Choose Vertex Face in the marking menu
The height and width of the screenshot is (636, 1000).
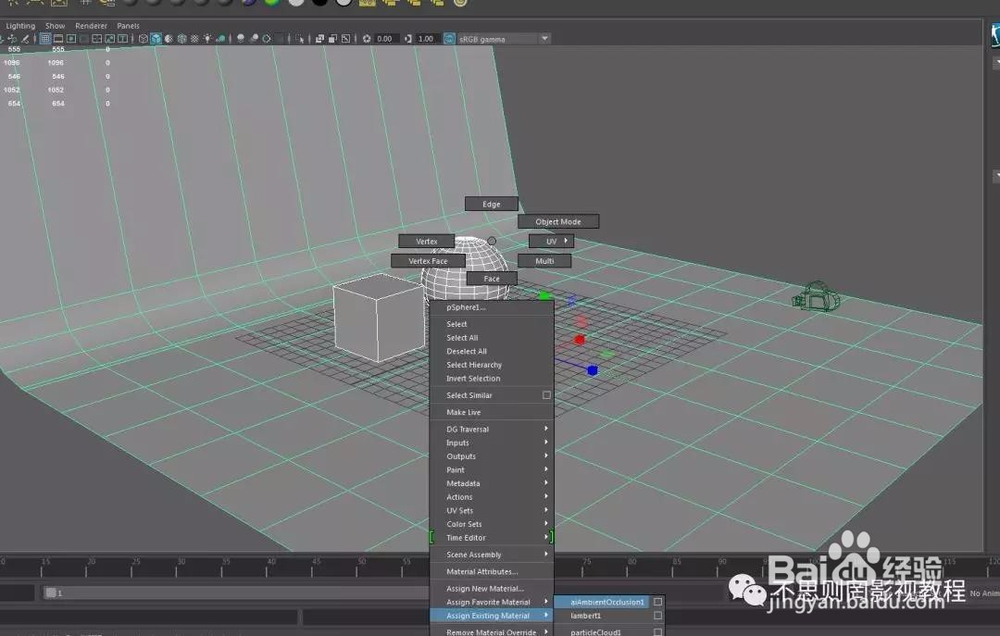428,261
